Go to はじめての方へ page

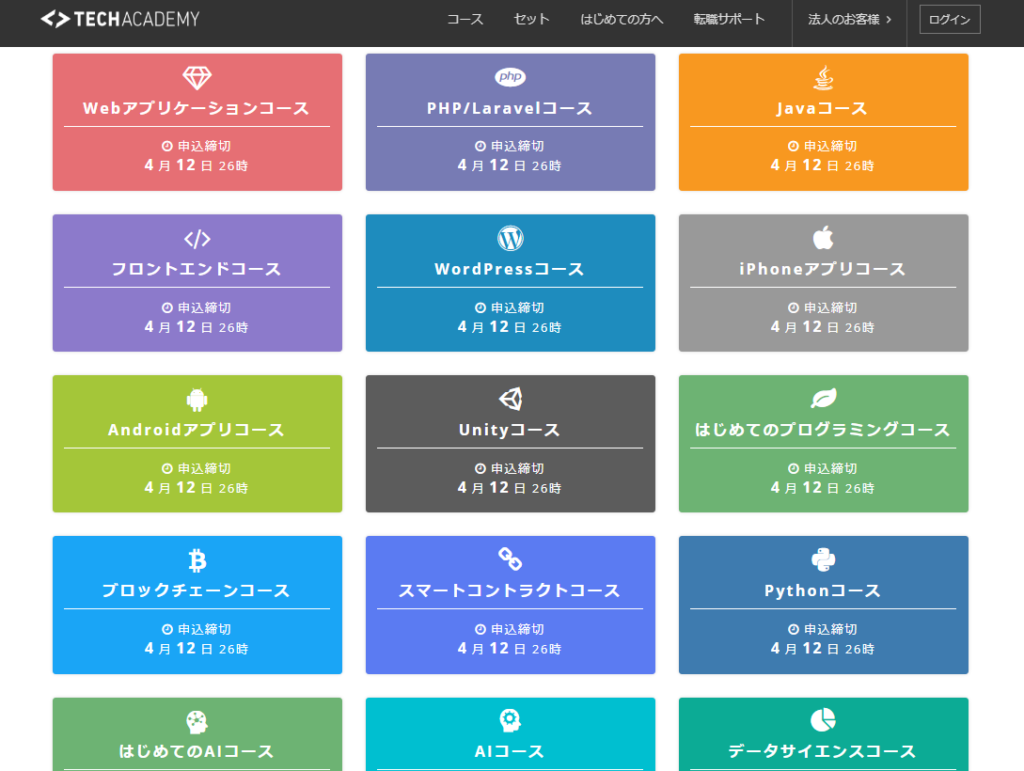pyautogui.click(x=622, y=20)
